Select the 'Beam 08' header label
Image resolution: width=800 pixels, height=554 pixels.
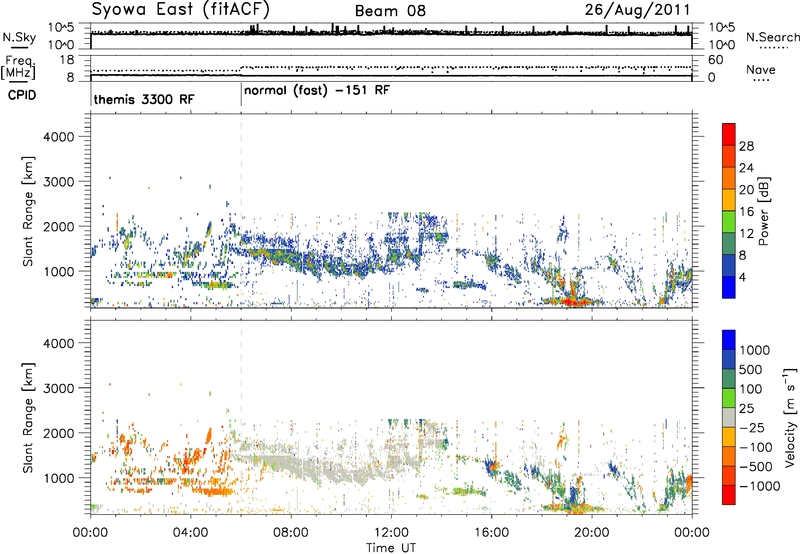click(x=390, y=11)
